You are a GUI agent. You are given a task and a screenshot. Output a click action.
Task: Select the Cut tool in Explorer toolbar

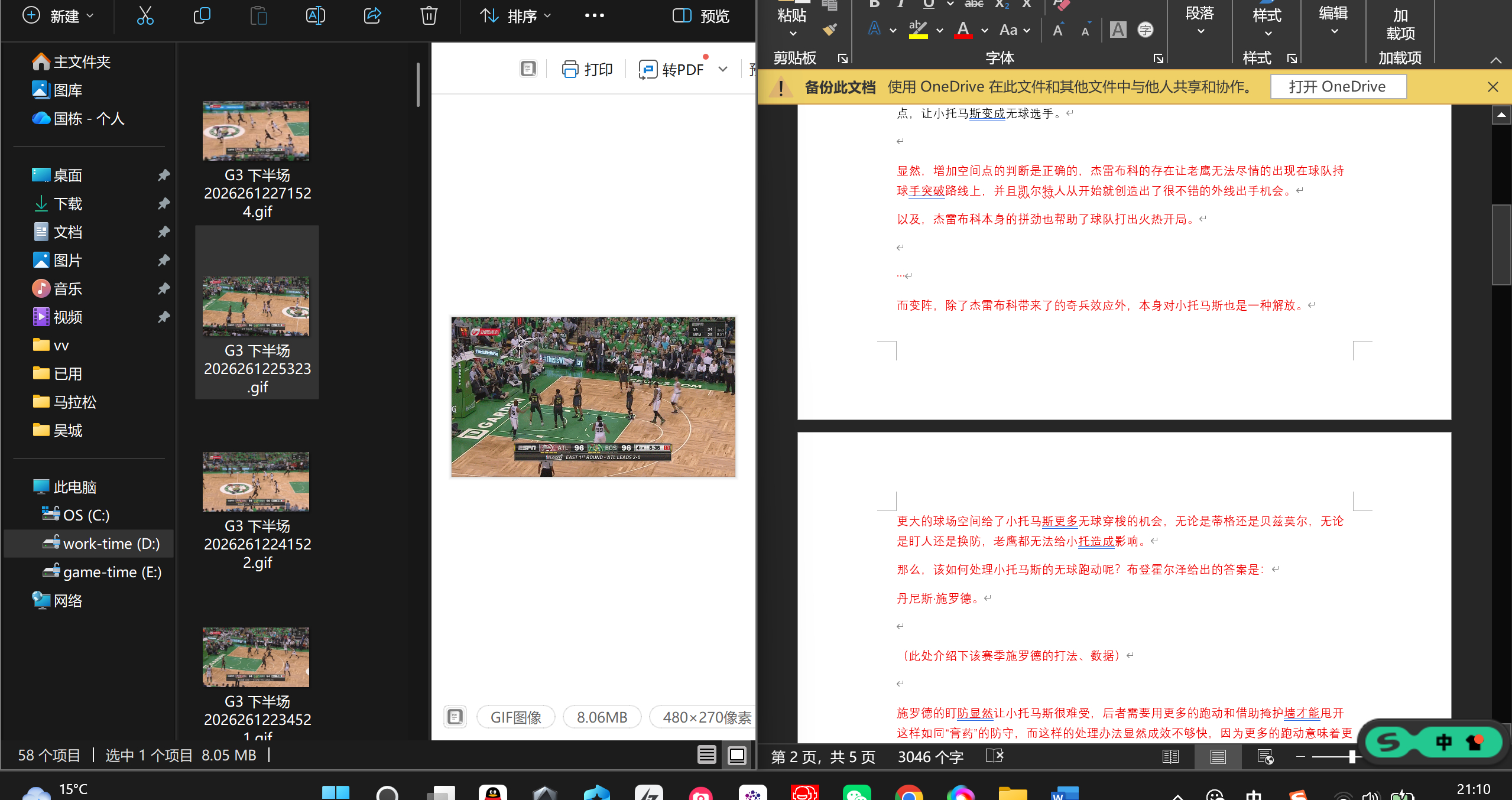[145, 16]
